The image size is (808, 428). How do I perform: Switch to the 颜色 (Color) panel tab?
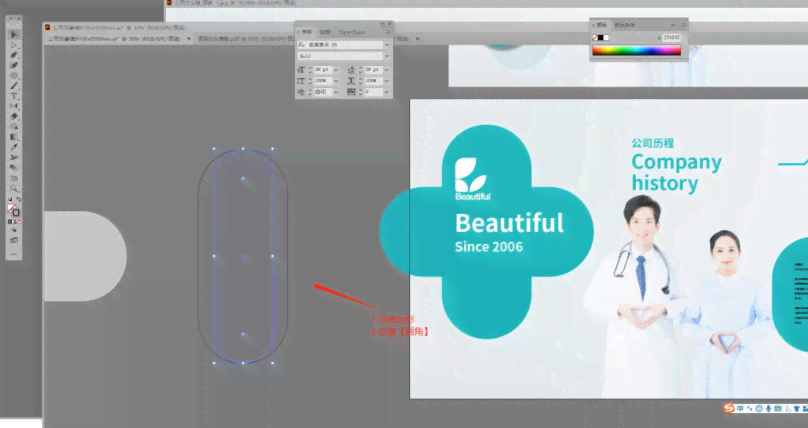click(x=601, y=25)
